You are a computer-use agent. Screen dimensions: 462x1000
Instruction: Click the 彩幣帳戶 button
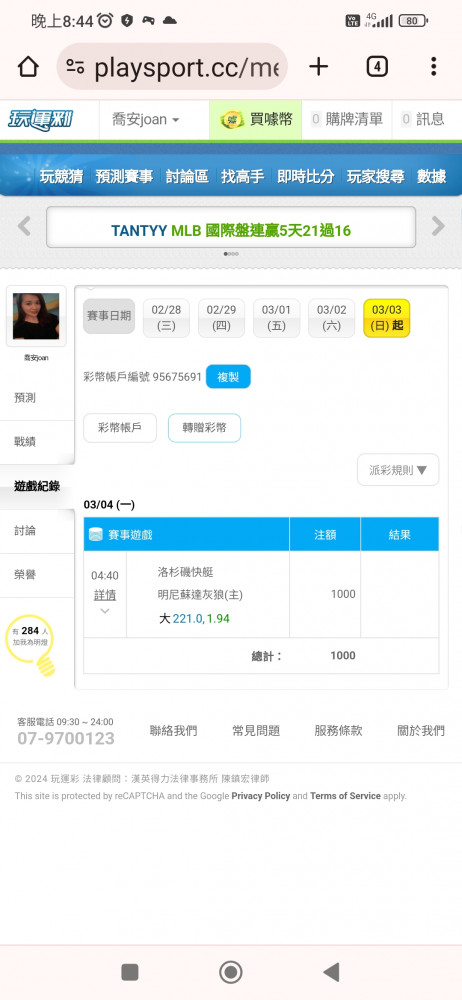(x=120, y=428)
